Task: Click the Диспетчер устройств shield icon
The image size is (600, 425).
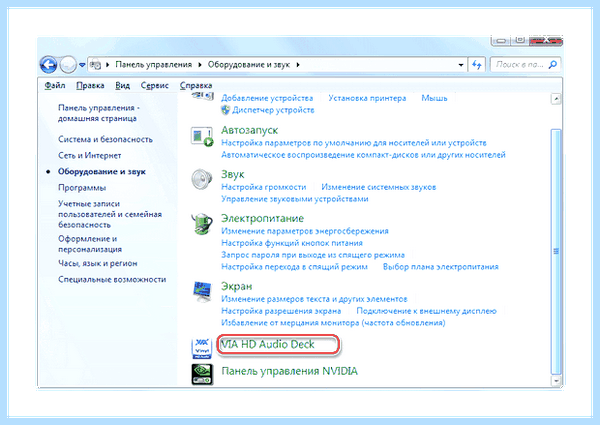Action: (x=225, y=110)
